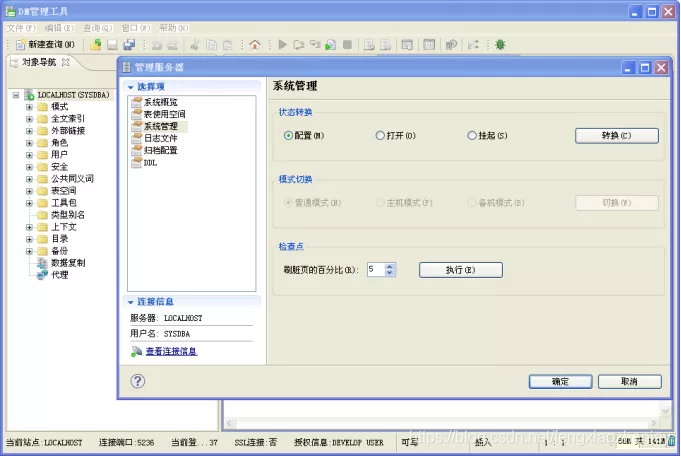Click the 确定 button
The width and height of the screenshot is (681, 456).
pyautogui.click(x=560, y=381)
